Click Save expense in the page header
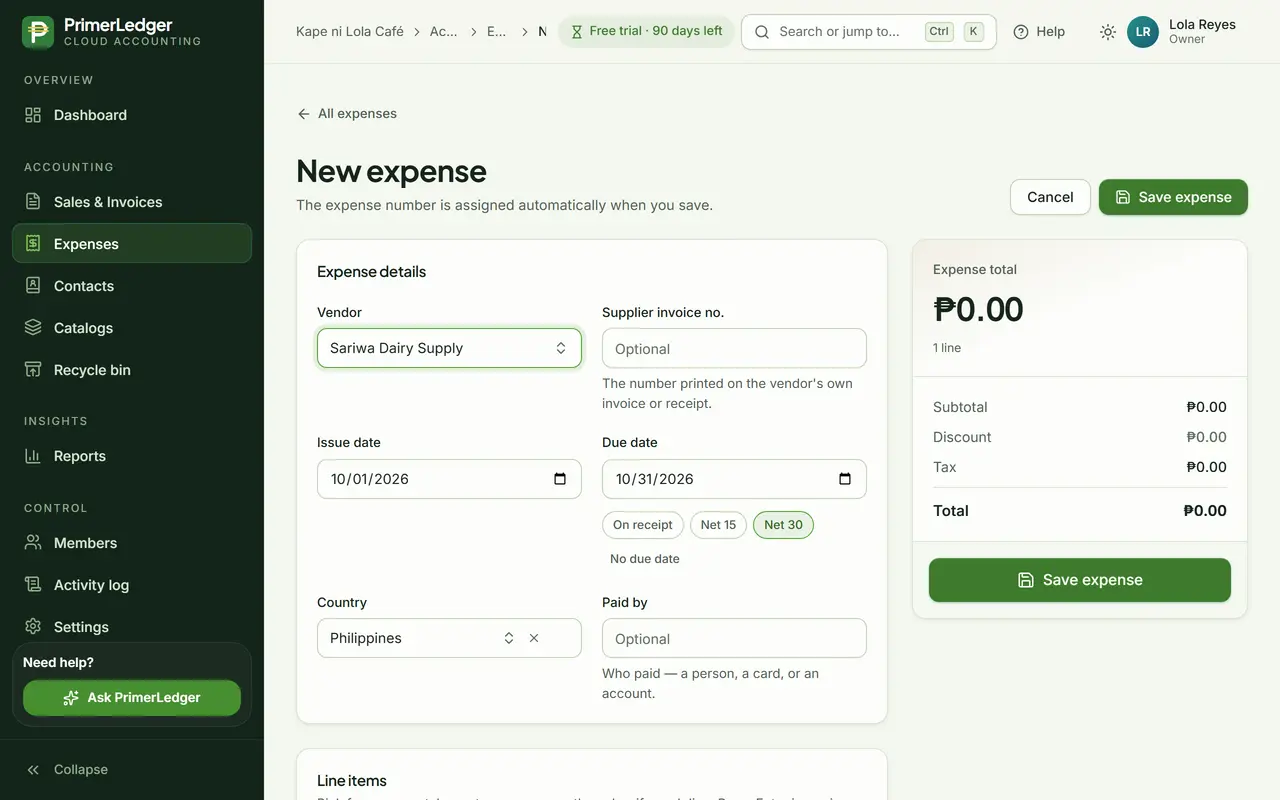 point(1173,197)
